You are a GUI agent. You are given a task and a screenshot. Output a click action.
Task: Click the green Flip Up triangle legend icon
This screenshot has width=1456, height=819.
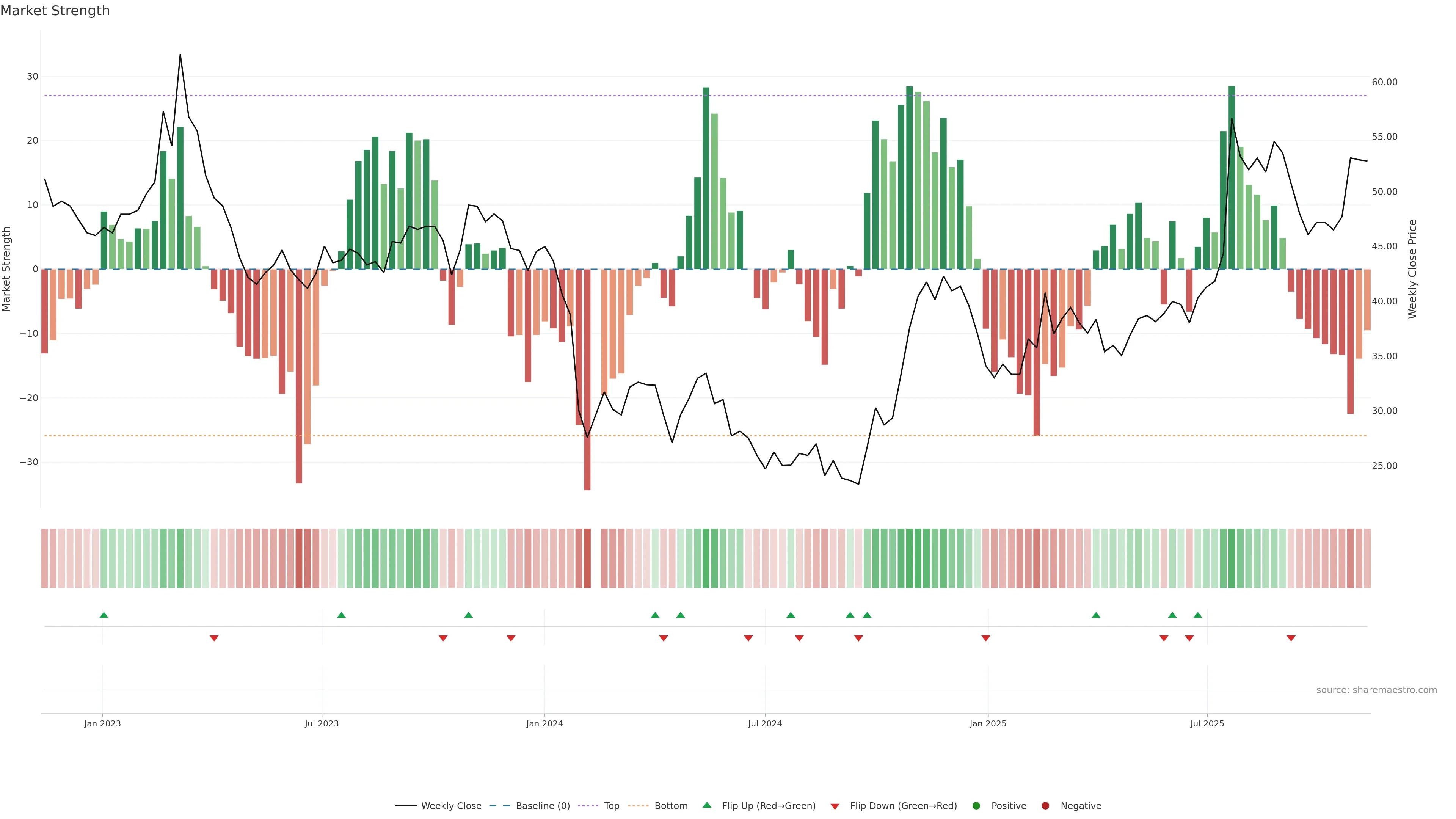[706, 805]
